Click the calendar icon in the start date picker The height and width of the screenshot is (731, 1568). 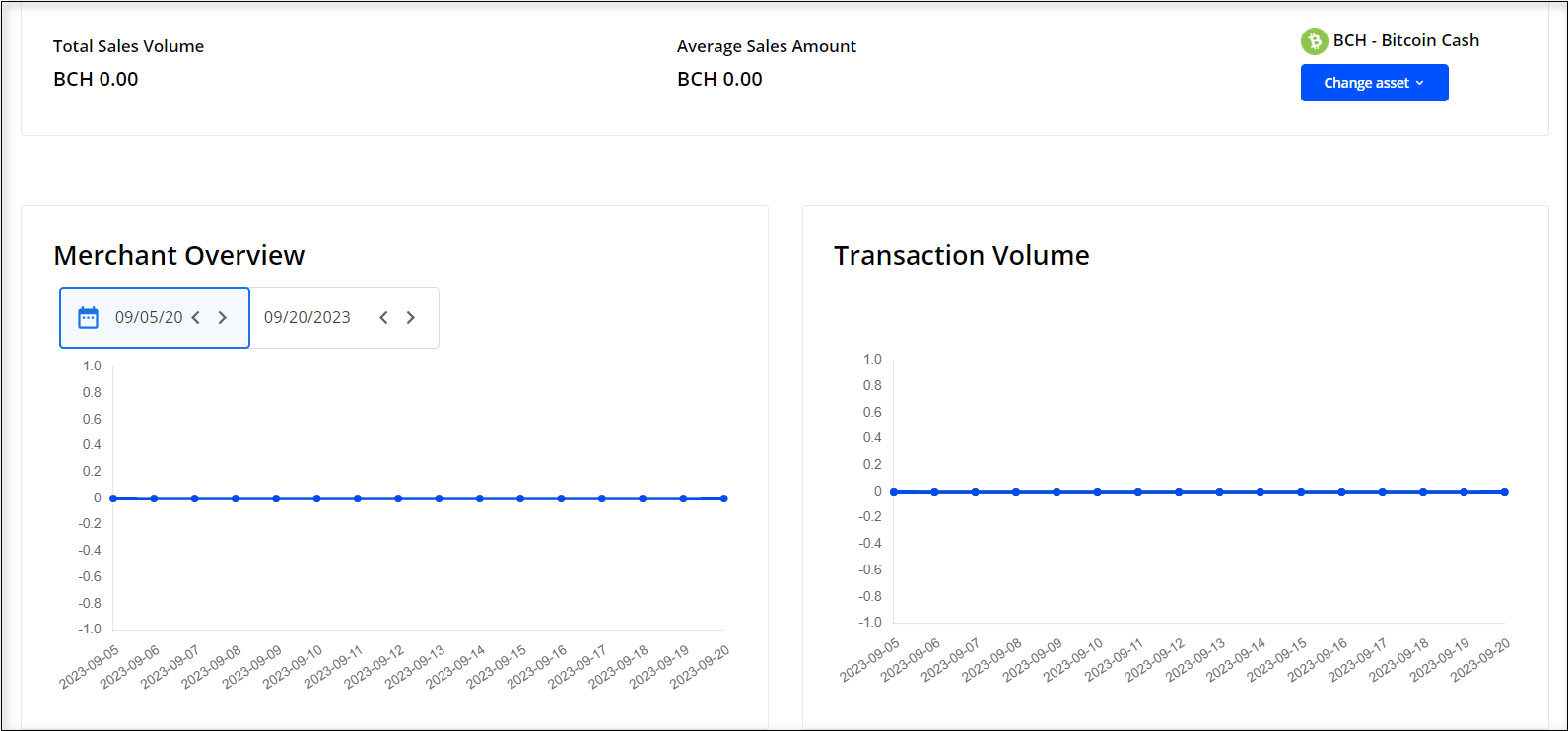click(x=88, y=317)
